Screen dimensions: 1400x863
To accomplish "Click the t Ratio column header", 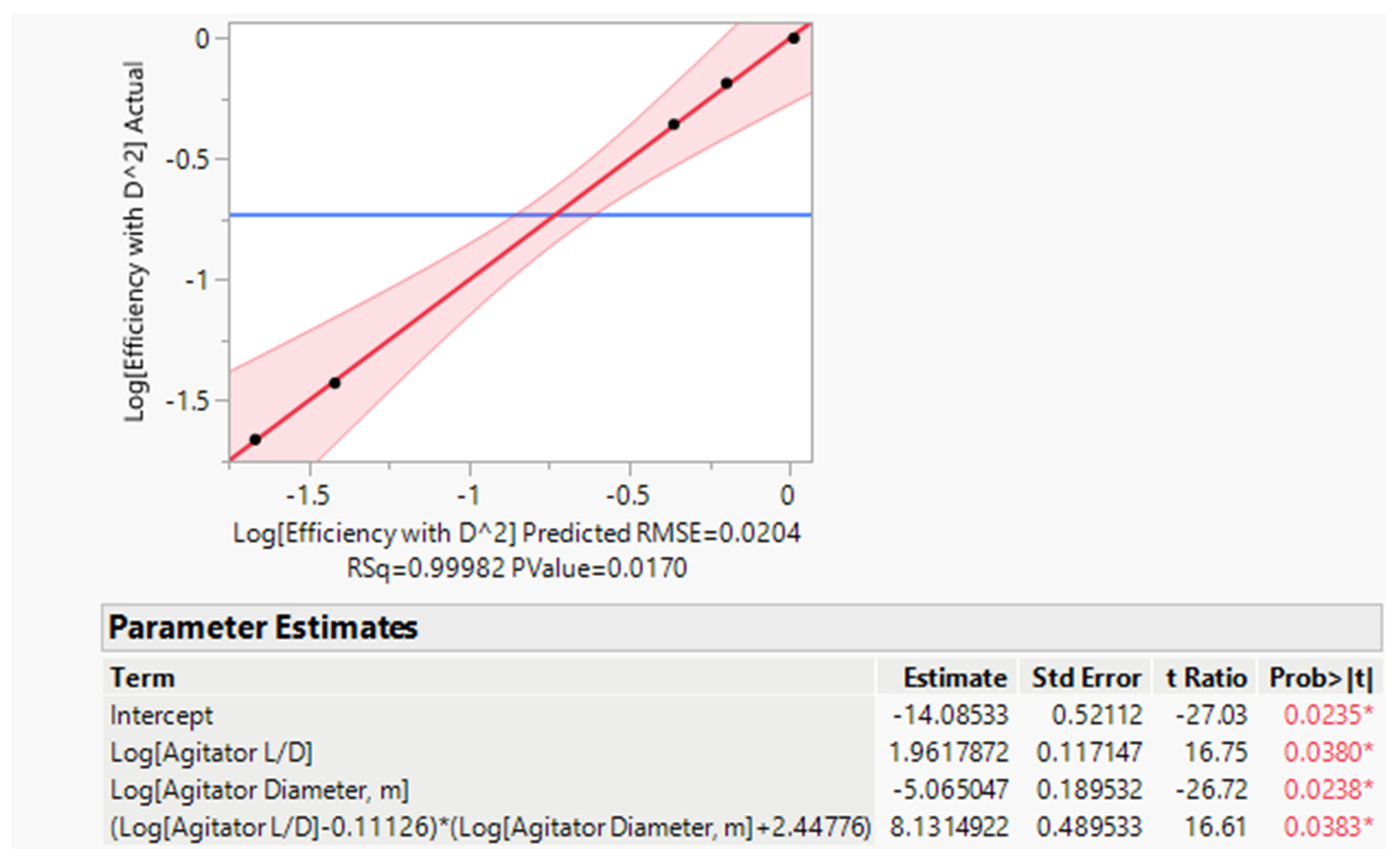I will (1206, 678).
